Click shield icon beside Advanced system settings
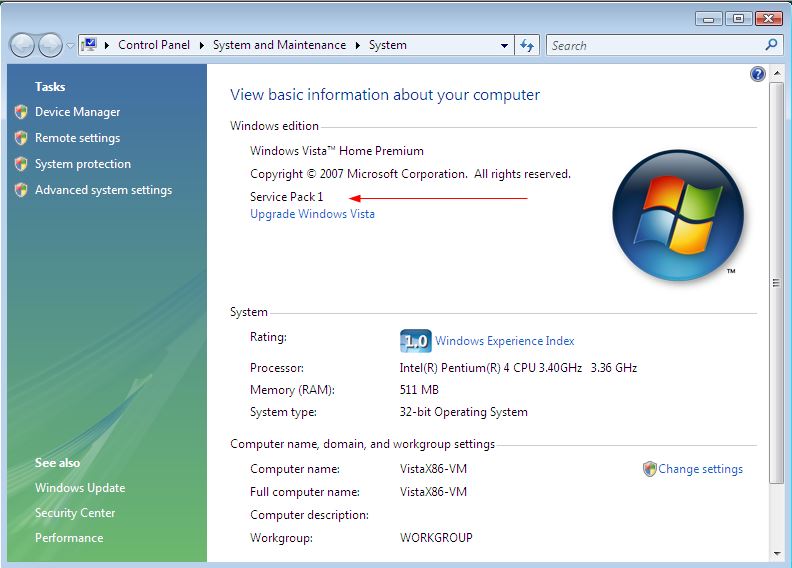792x568 pixels. [21, 190]
